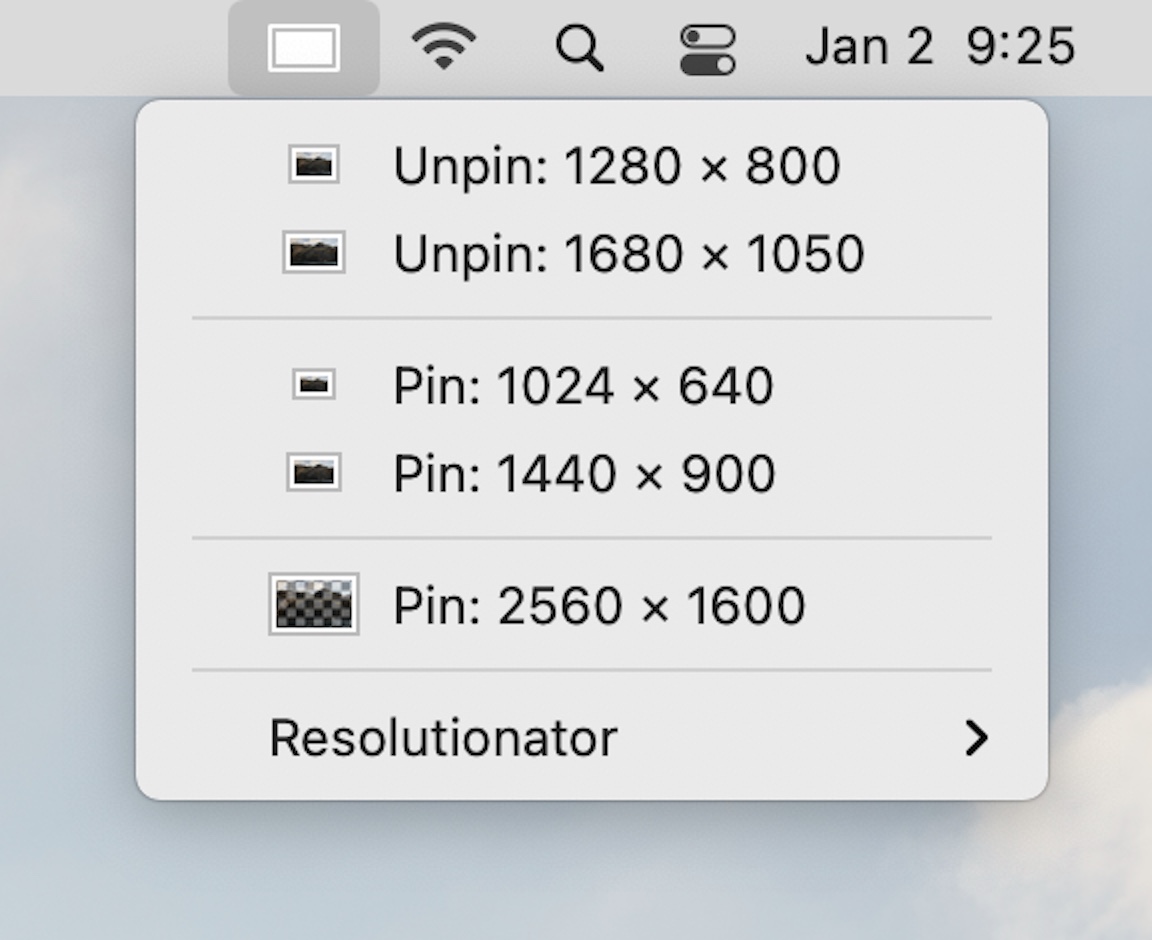Expand the Resolutionator submenu chevron

tap(976, 737)
